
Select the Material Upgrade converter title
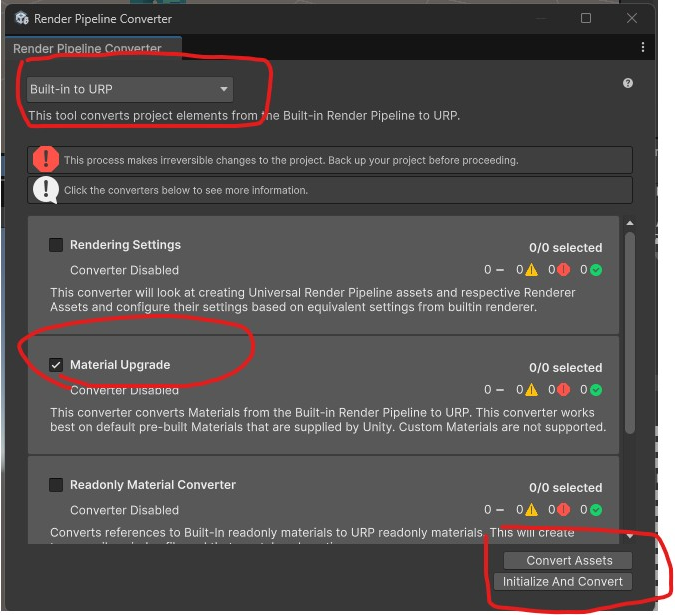[x=120, y=365]
